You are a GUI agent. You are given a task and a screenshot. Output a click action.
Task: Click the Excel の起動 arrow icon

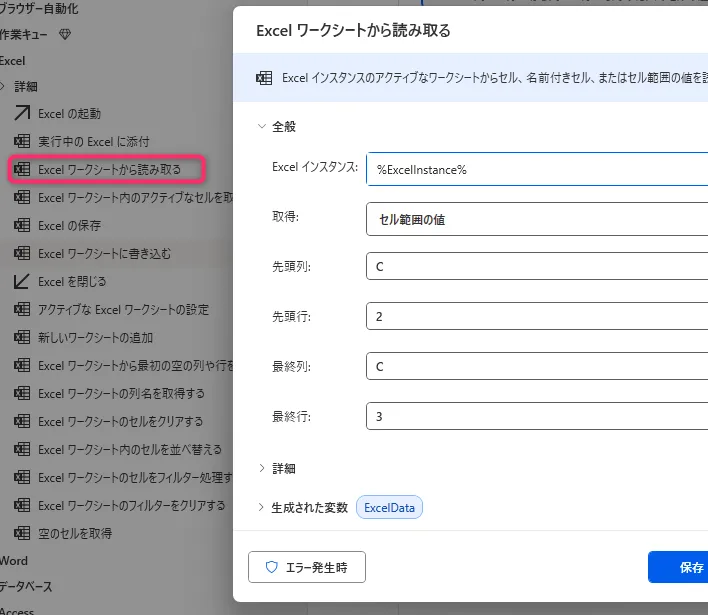(20, 114)
